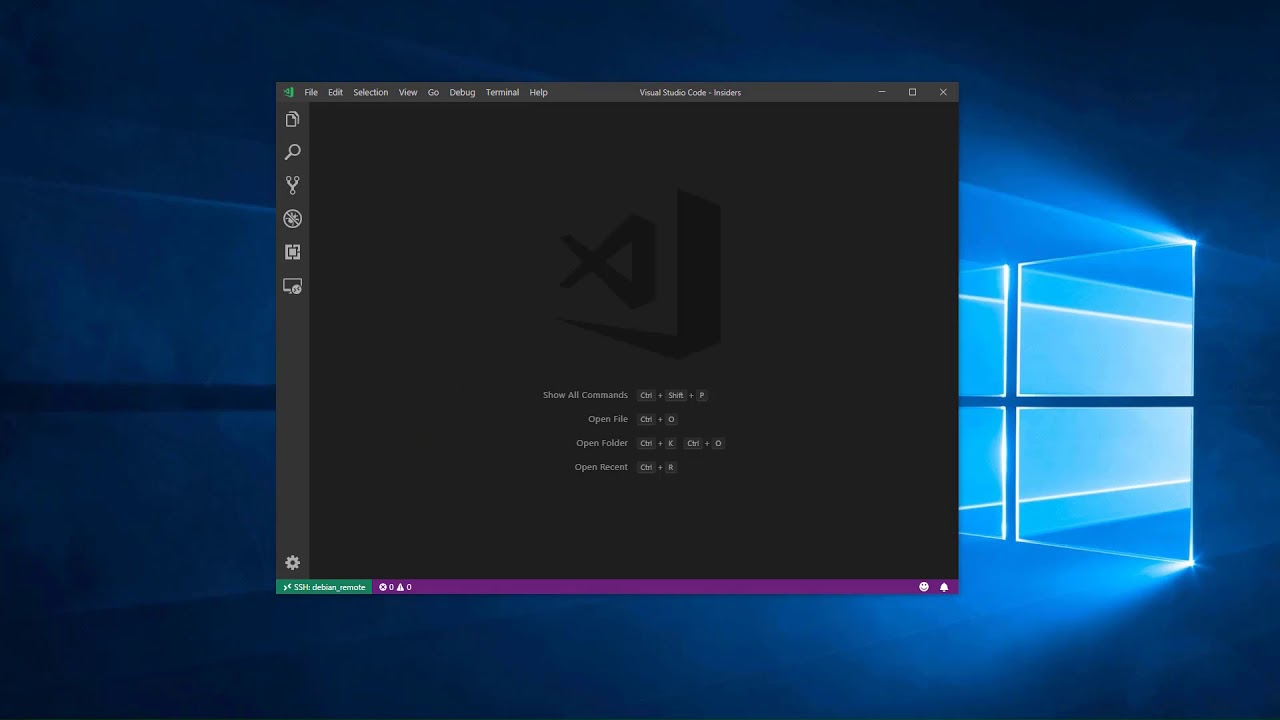Open the Manage gear icon
The height and width of the screenshot is (720, 1280).
tap(292, 563)
